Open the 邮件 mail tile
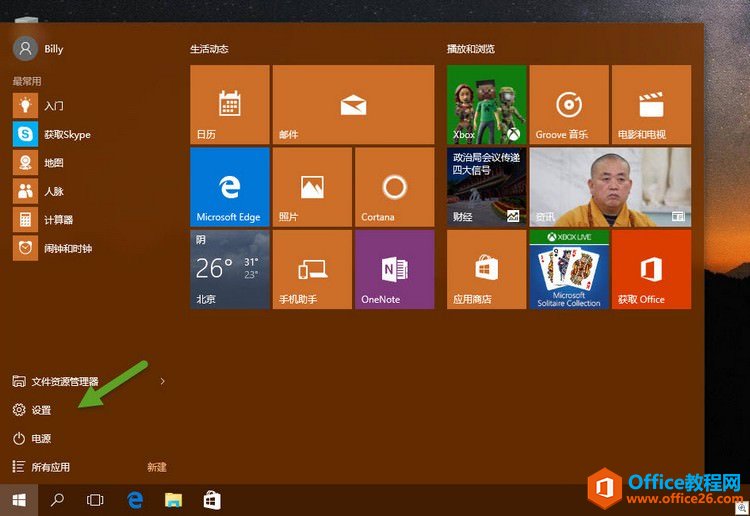This screenshot has width=750, height=516. click(353, 105)
